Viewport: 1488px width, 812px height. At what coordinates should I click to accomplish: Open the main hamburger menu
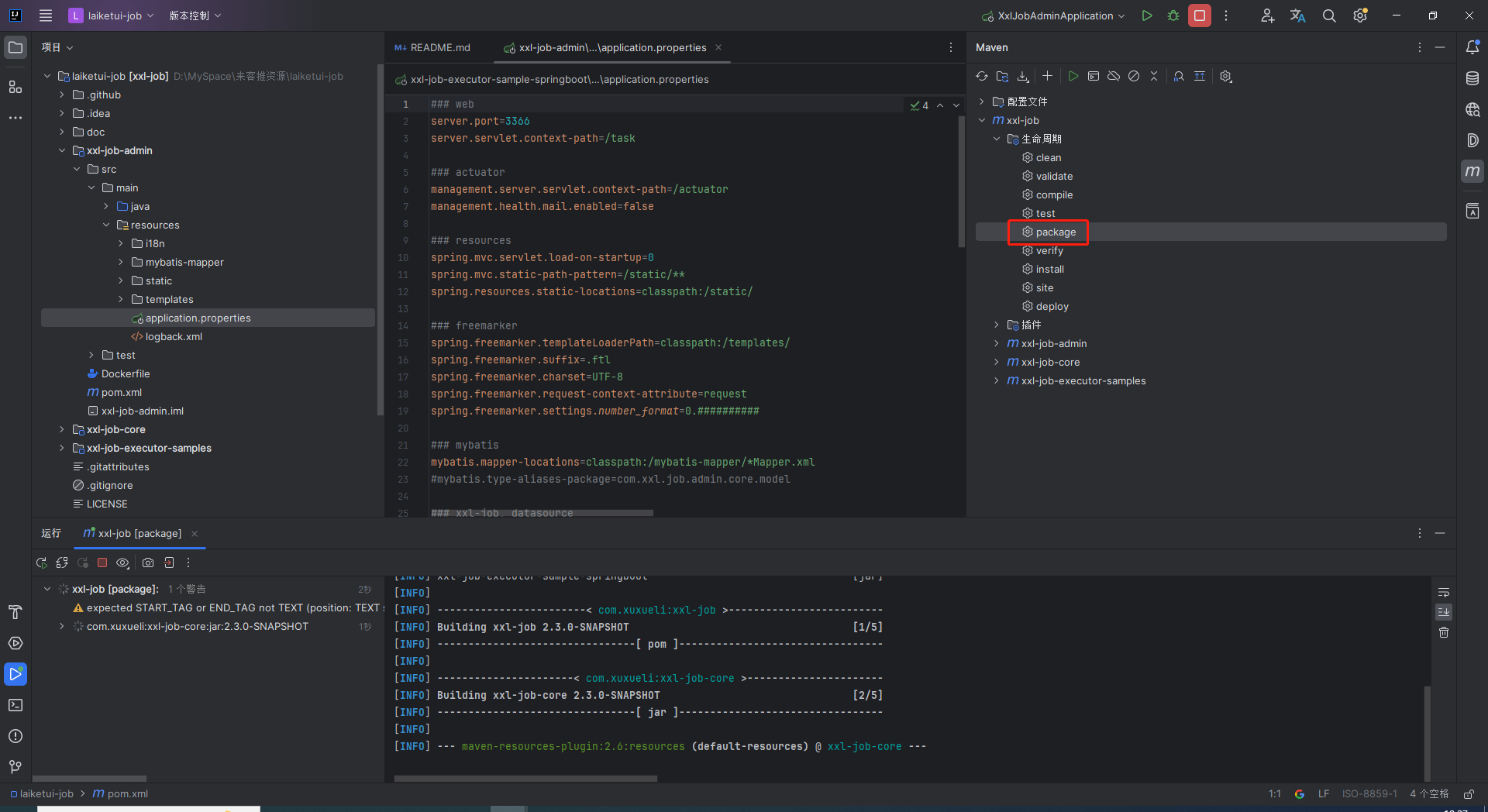[46, 15]
